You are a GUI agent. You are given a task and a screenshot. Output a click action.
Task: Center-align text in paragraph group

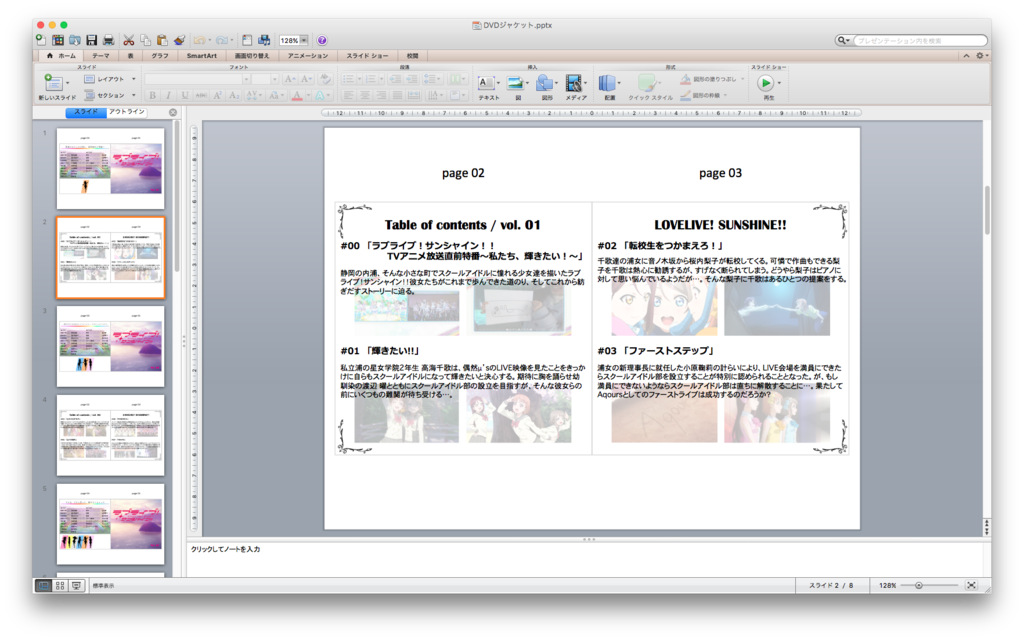[x=365, y=95]
